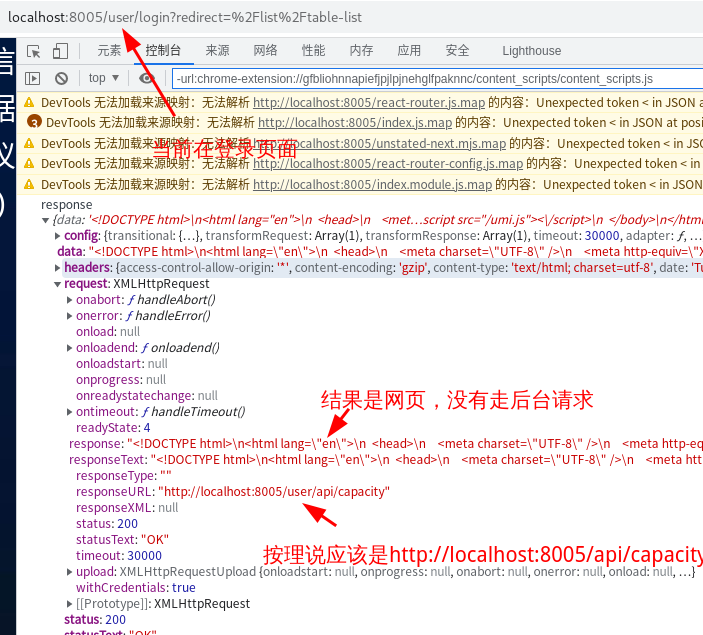The image size is (703, 635).
Task: Click the grouped message count badge on index.js.map row
Action: point(33,123)
